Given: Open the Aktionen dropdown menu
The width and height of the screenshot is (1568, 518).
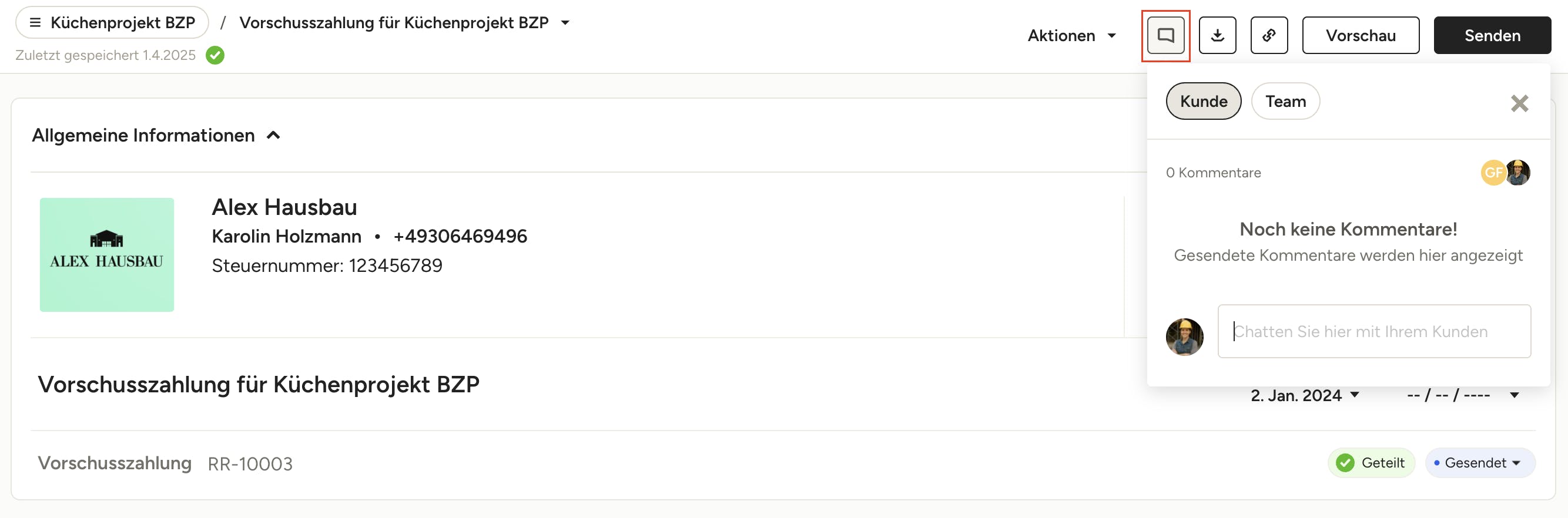Looking at the screenshot, I should [x=1071, y=36].
